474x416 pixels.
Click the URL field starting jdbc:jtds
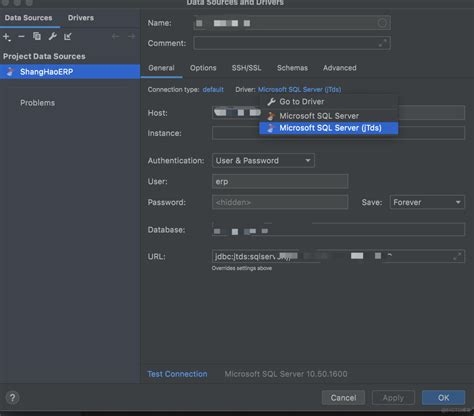[338, 256]
